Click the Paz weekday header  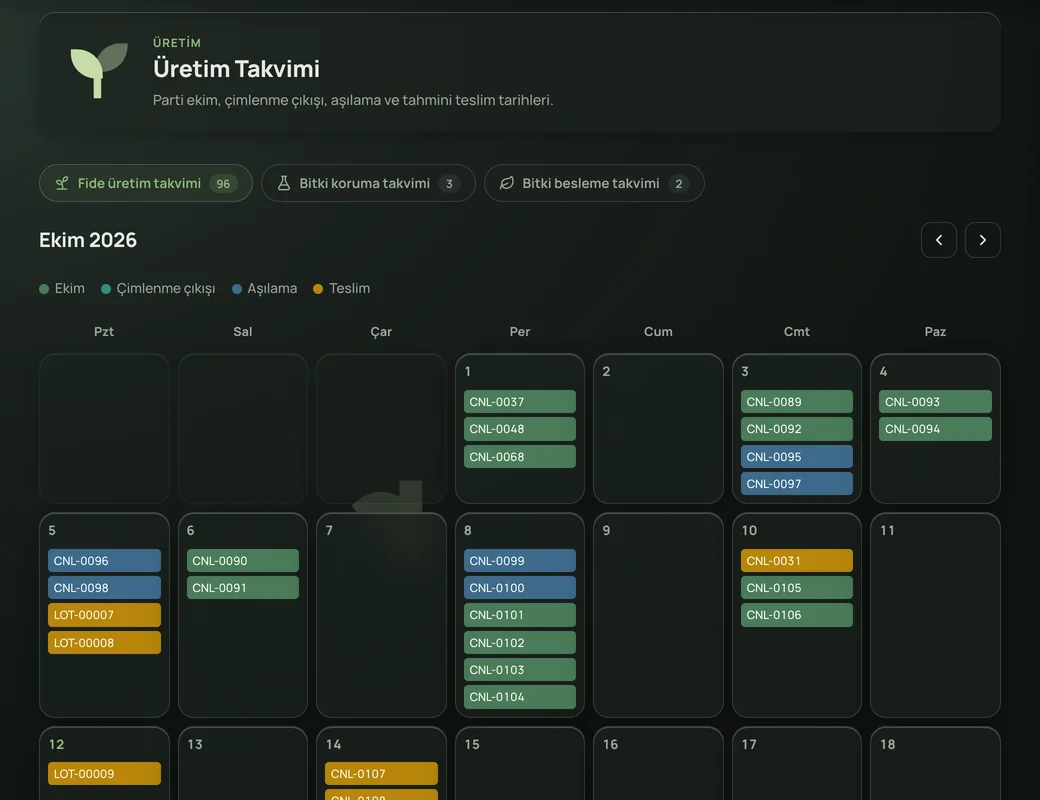pyautogui.click(x=935, y=331)
